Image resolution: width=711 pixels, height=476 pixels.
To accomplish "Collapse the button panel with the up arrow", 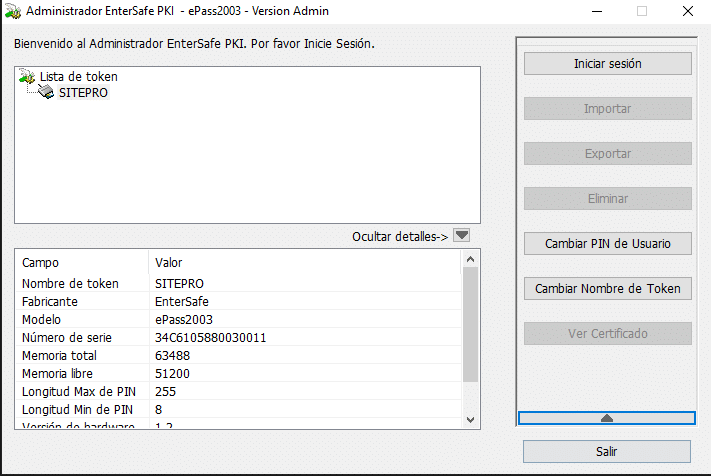I will point(607,418).
